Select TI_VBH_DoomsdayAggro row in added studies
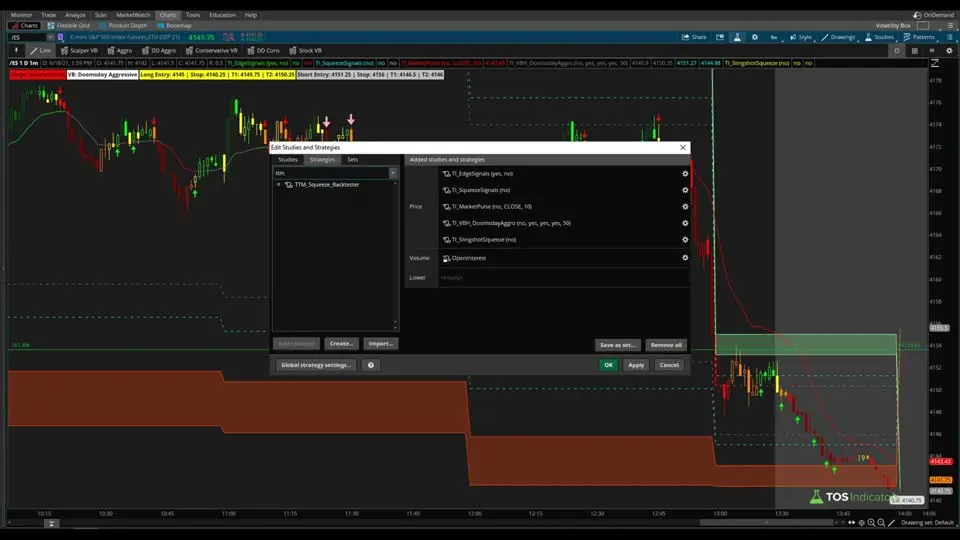 coord(564,223)
